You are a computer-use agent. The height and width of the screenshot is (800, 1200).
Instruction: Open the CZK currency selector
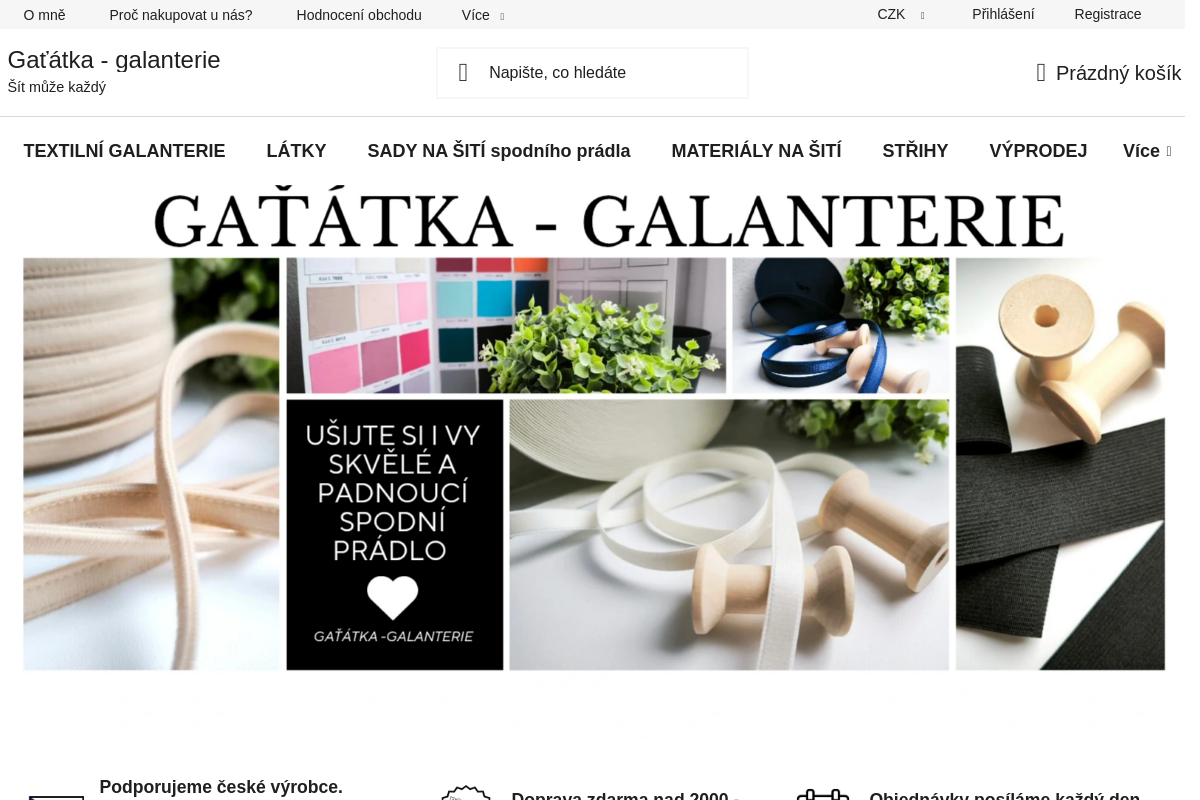pos(891,14)
